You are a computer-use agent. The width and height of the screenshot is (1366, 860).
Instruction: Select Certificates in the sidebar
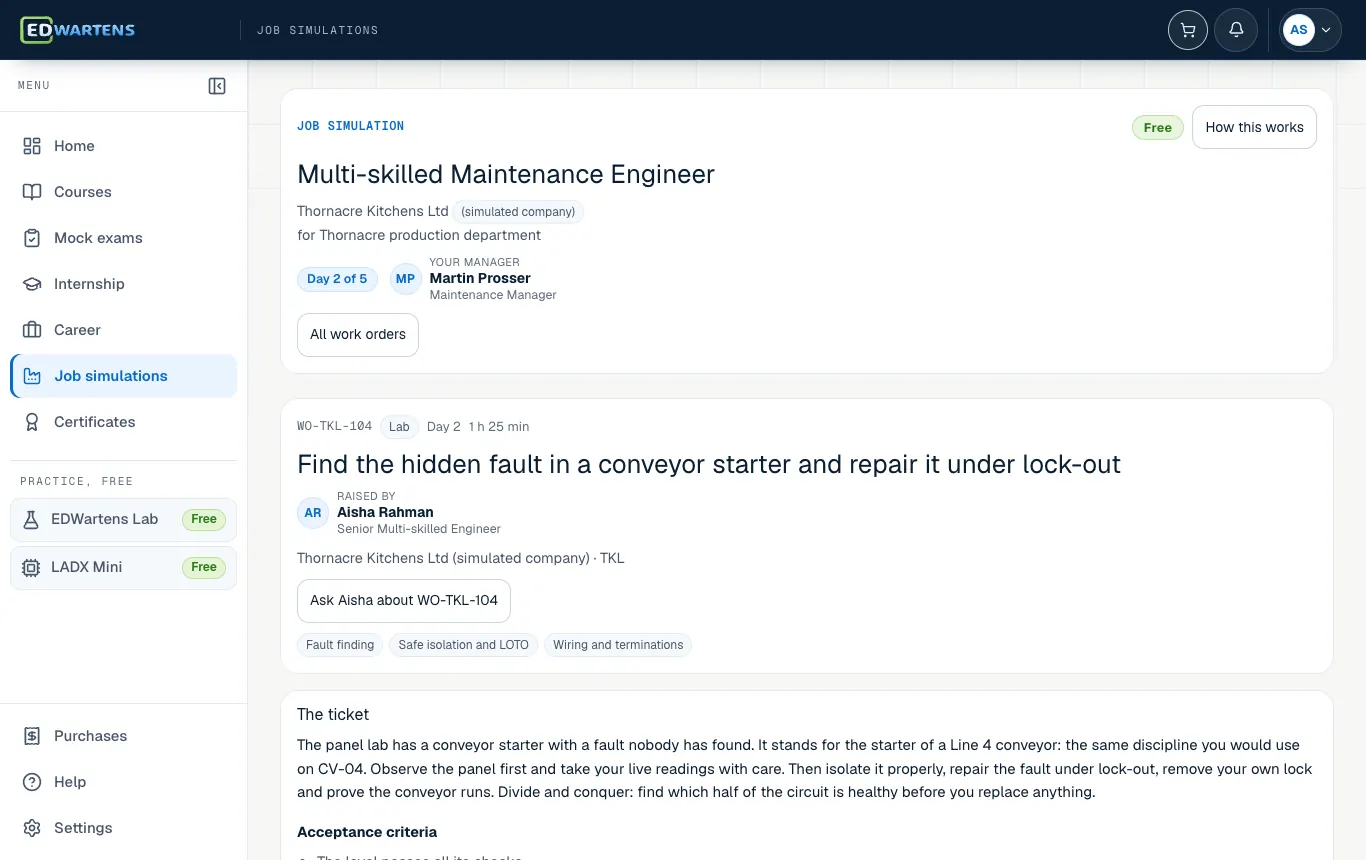click(x=124, y=422)
